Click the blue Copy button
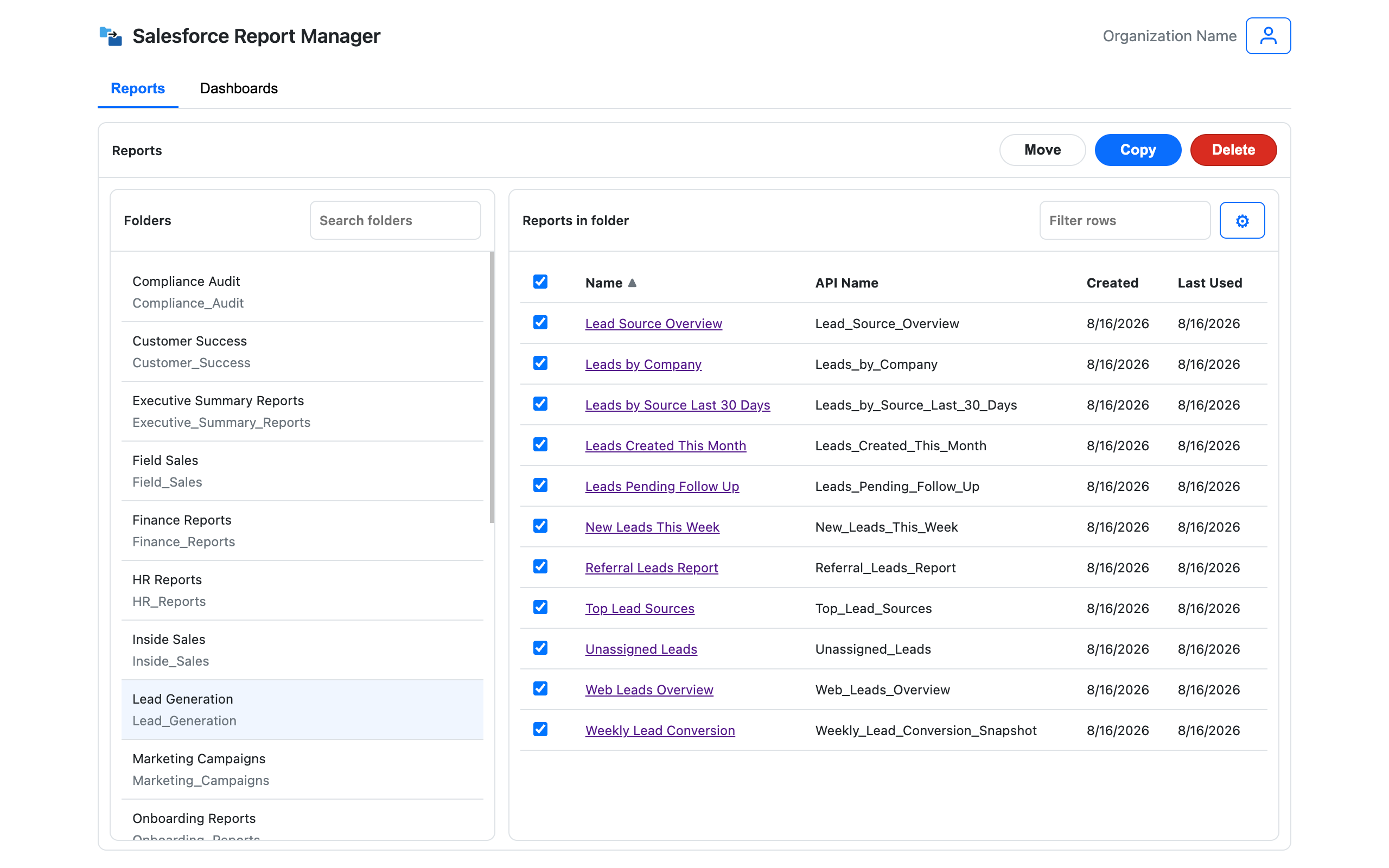Image resolution: width=1389 pixels, height=868 pixels. click(1138, 150)
